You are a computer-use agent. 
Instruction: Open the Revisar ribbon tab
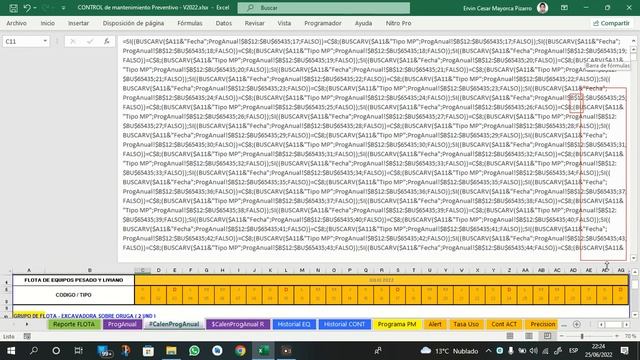[255, 23]
